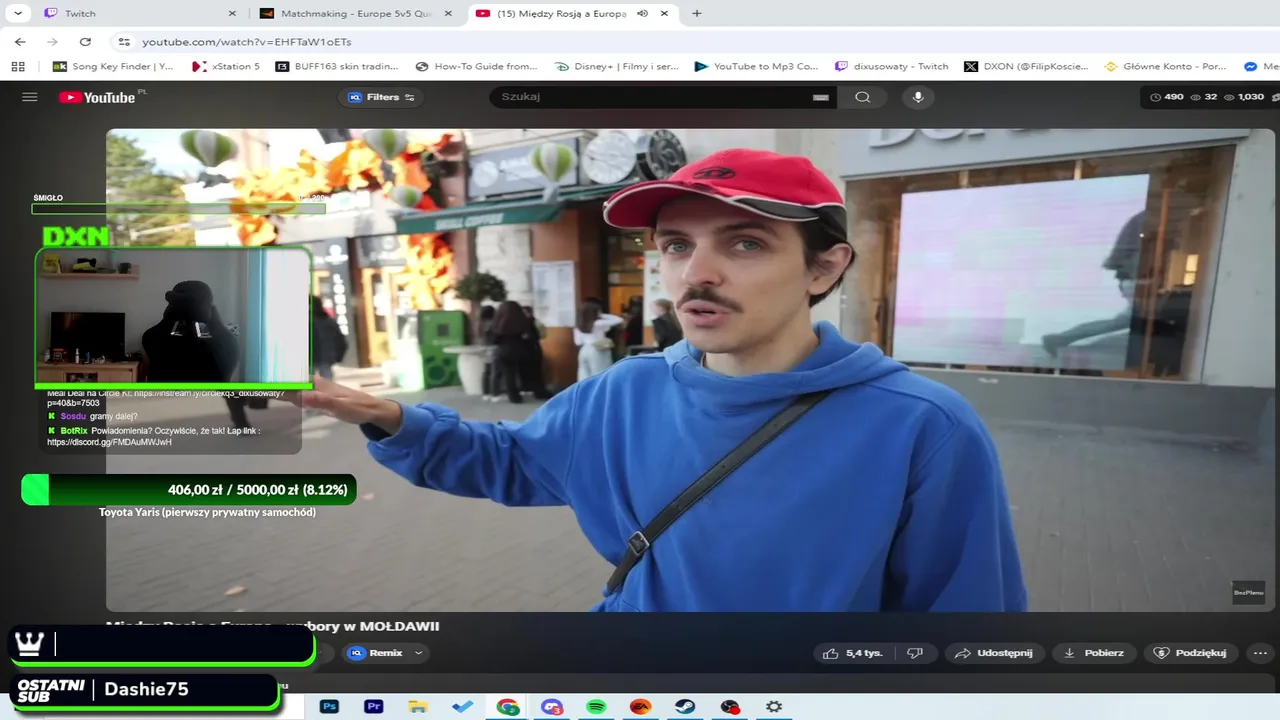This screenshot has height=720, width=1280.
Task: Open the blue checkmark app in taskbar
Action: point(463,707)
